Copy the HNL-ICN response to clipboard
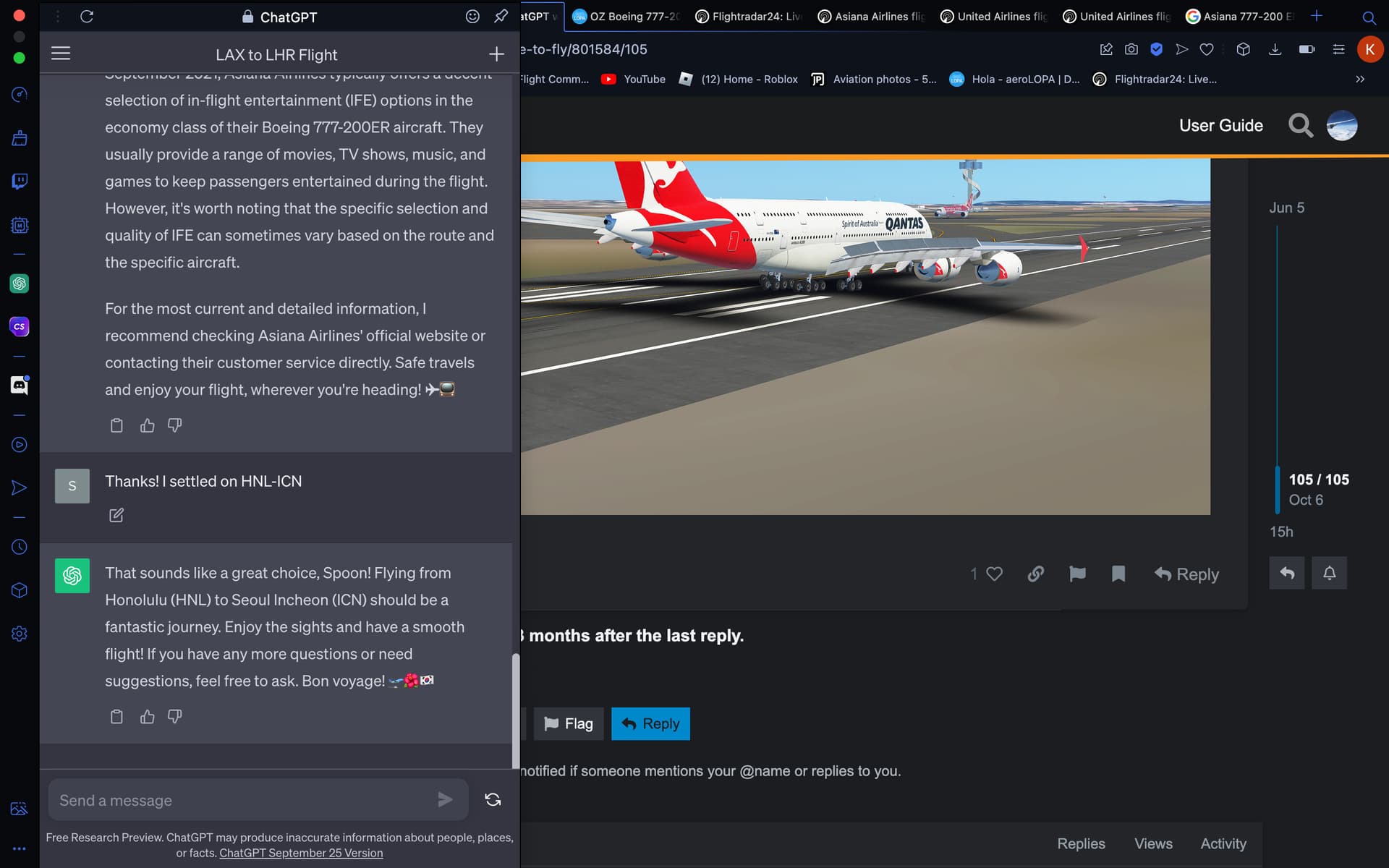Viewport: 1389px width, 868px height. point(116,717)
